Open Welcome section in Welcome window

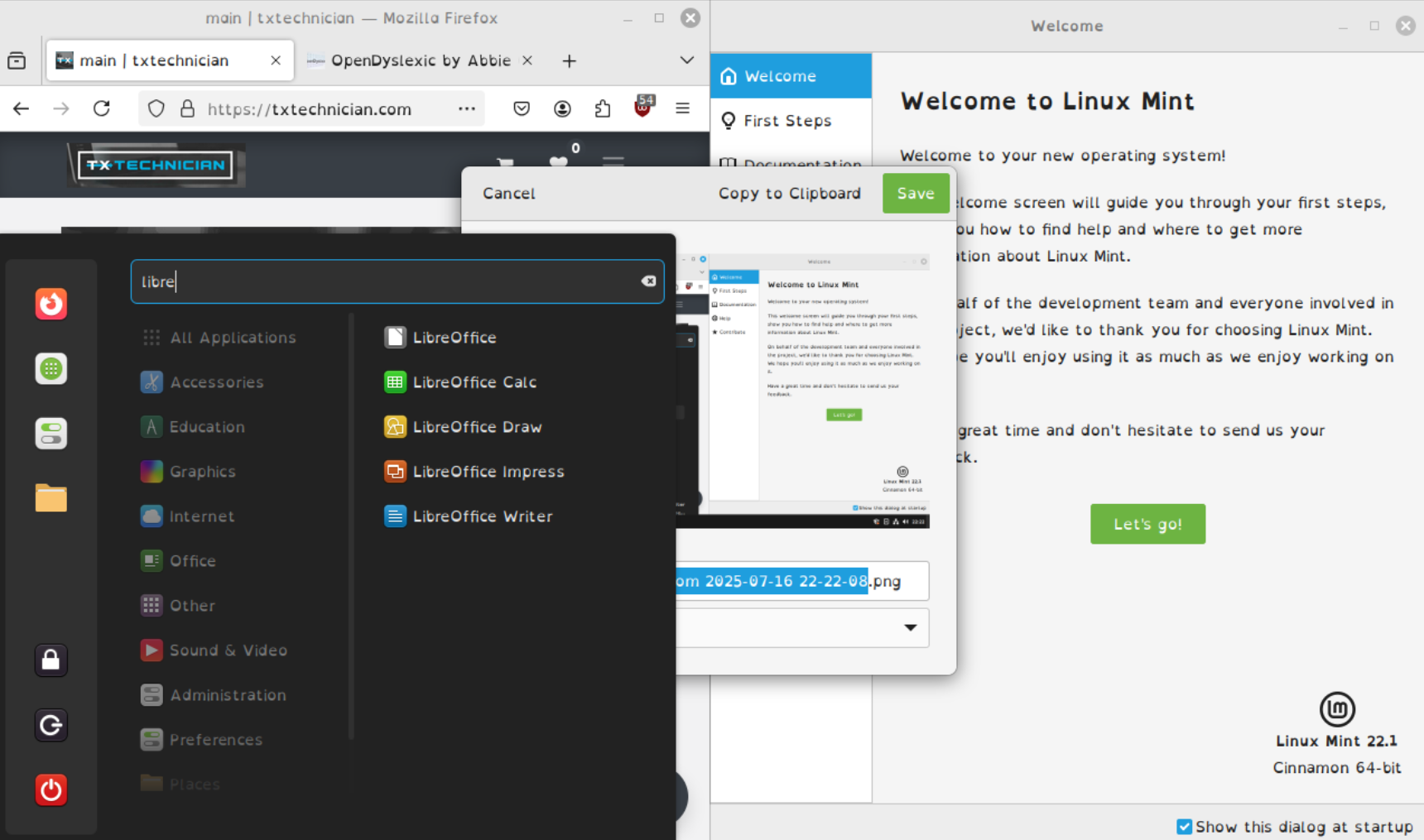791,76
